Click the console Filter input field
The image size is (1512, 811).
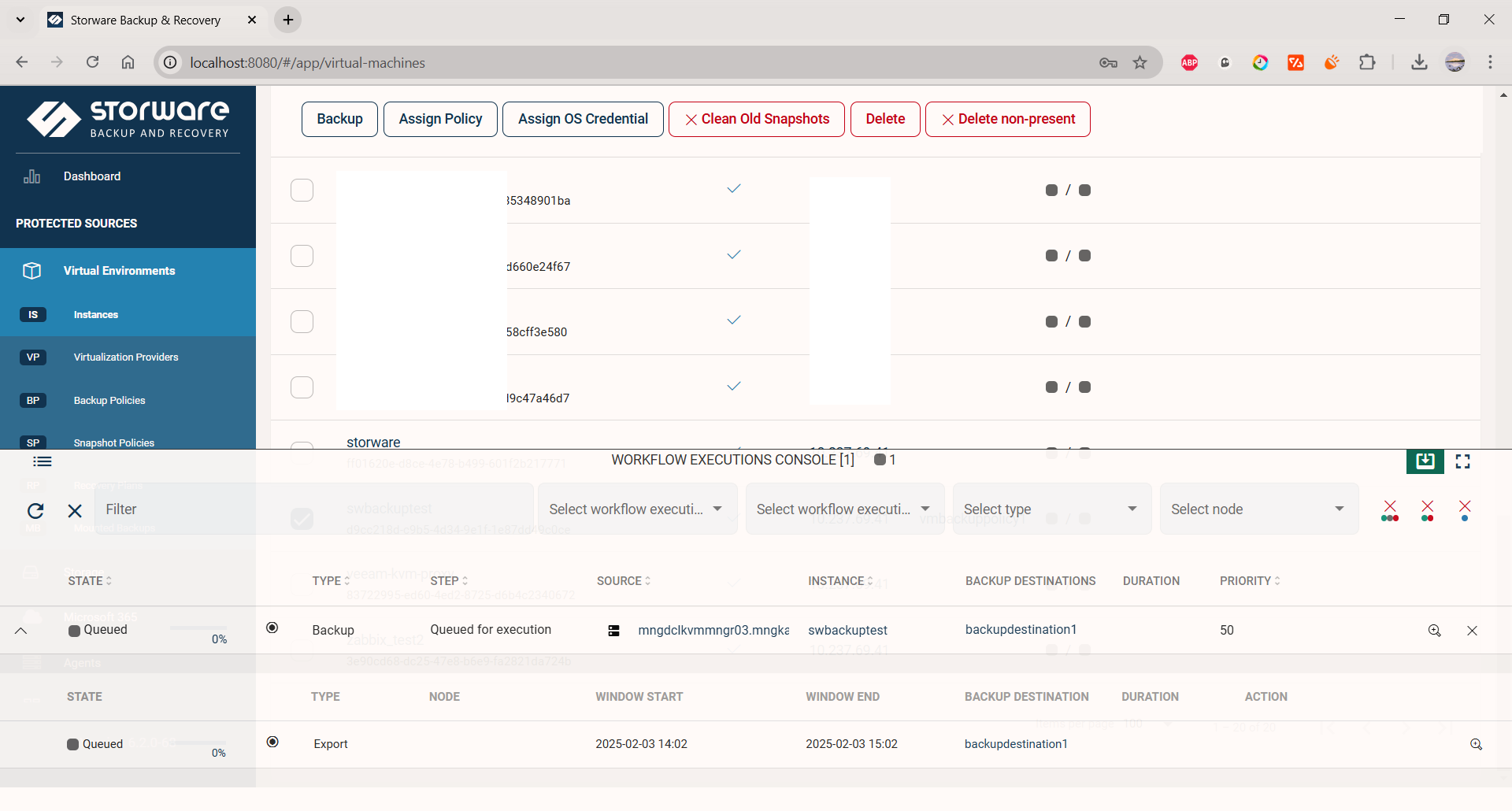pyautogui.click(x=314, y=509)
